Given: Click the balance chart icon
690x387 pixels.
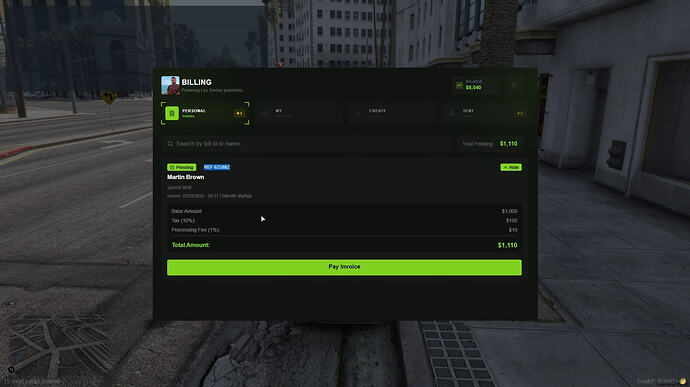Looking at the screenshot, I should click(459, 85).
